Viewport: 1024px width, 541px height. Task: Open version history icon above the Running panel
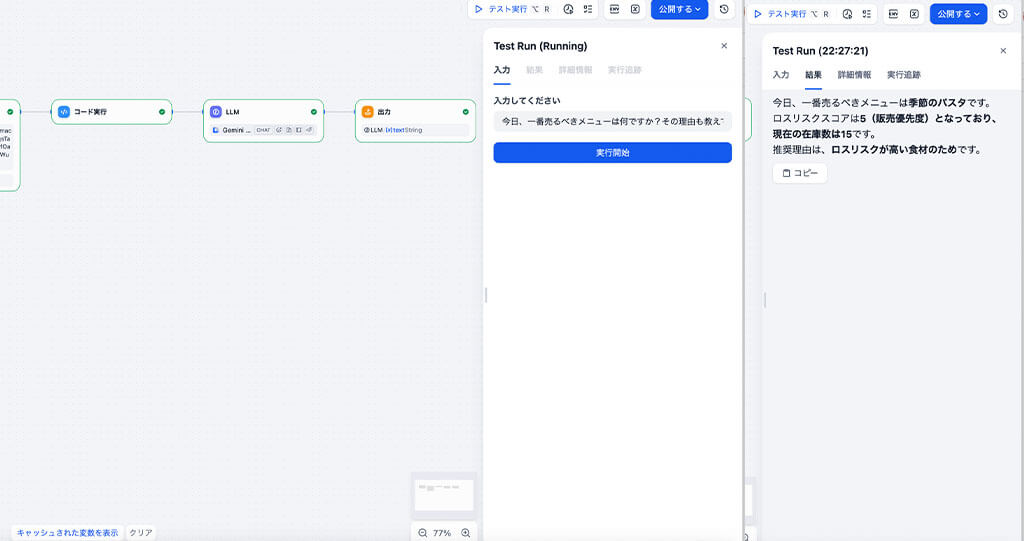[724, 10]
